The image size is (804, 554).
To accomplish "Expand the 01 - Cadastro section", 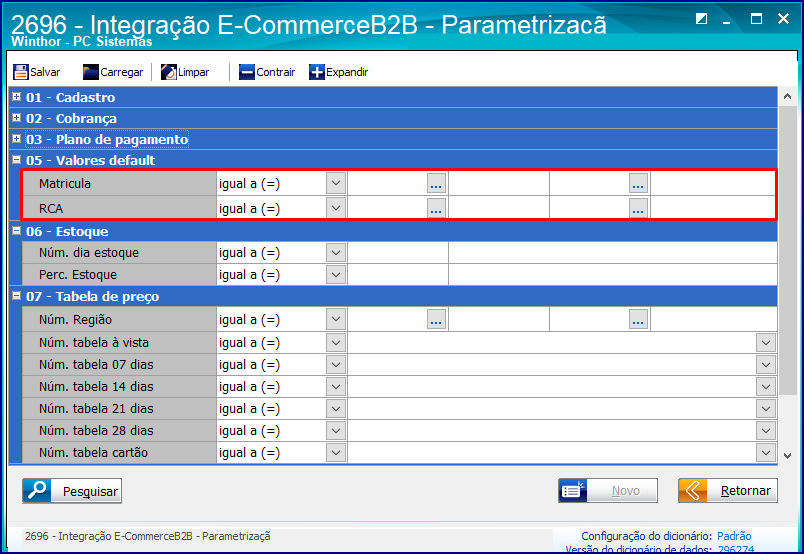I will click(16, 96).
